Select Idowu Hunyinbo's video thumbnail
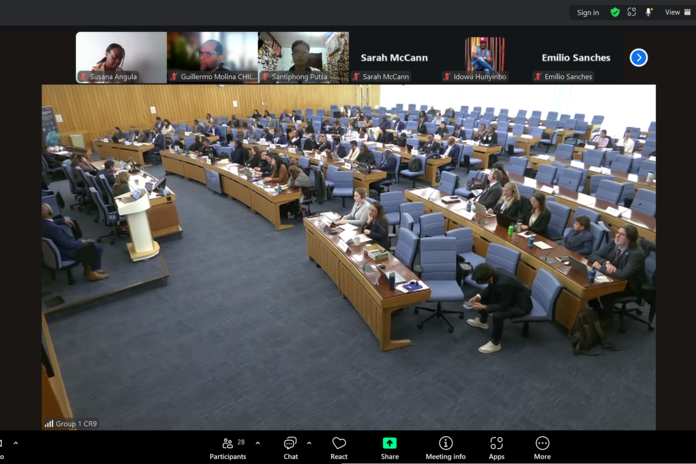This screenshot has height=464, width=696. pos(485,57)
